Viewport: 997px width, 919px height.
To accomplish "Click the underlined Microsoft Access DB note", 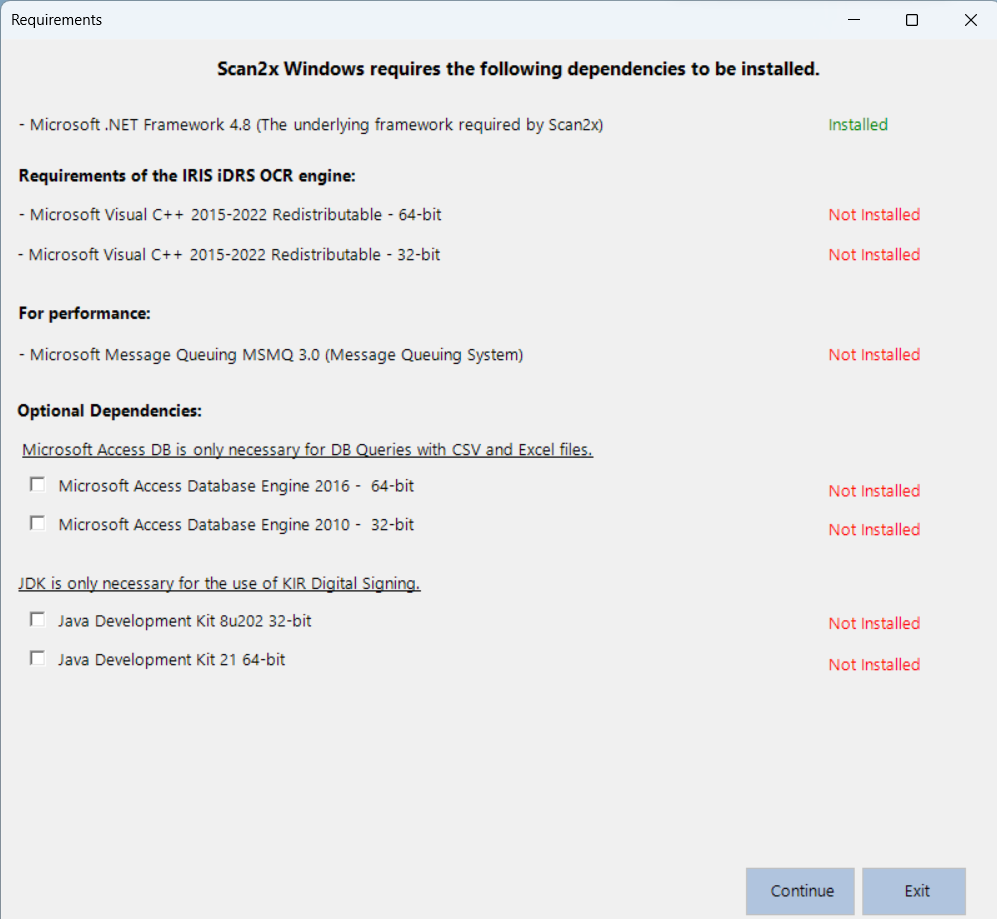I will click(x=307, y=450).
